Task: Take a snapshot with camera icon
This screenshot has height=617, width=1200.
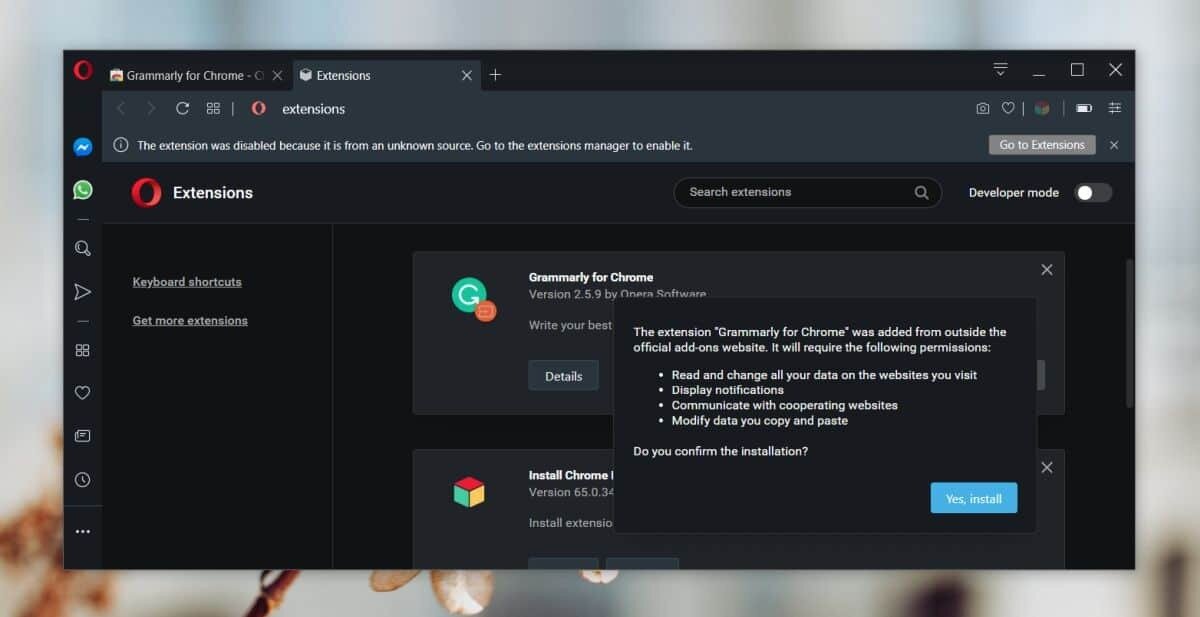Action: coord(983,108)
